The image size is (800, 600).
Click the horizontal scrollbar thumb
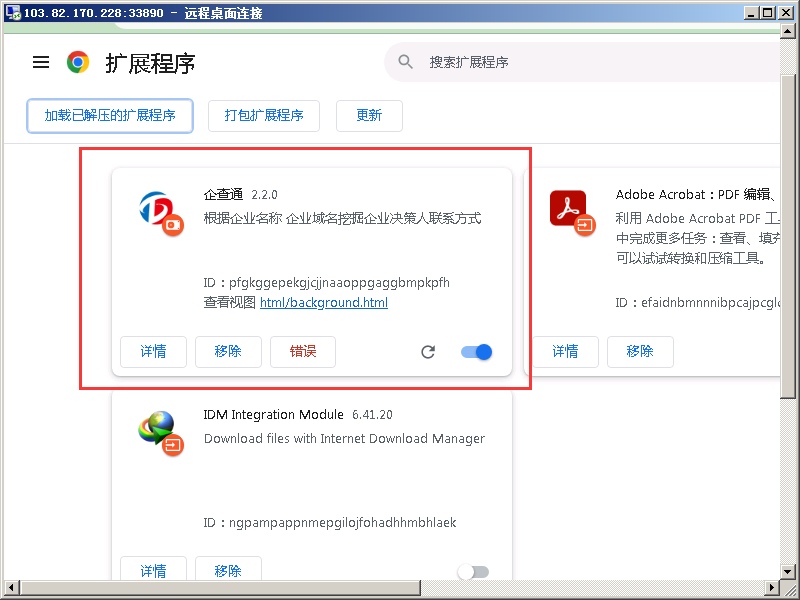[x=220, y=587]
